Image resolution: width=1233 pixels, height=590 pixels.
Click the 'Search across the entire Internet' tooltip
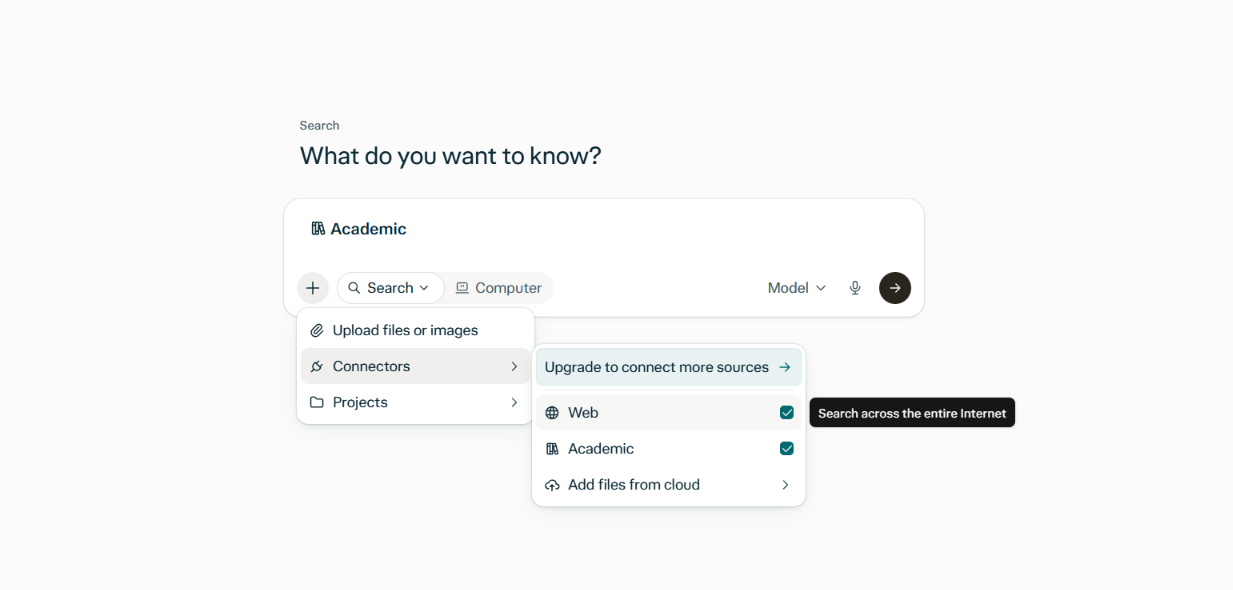point(912,413)
